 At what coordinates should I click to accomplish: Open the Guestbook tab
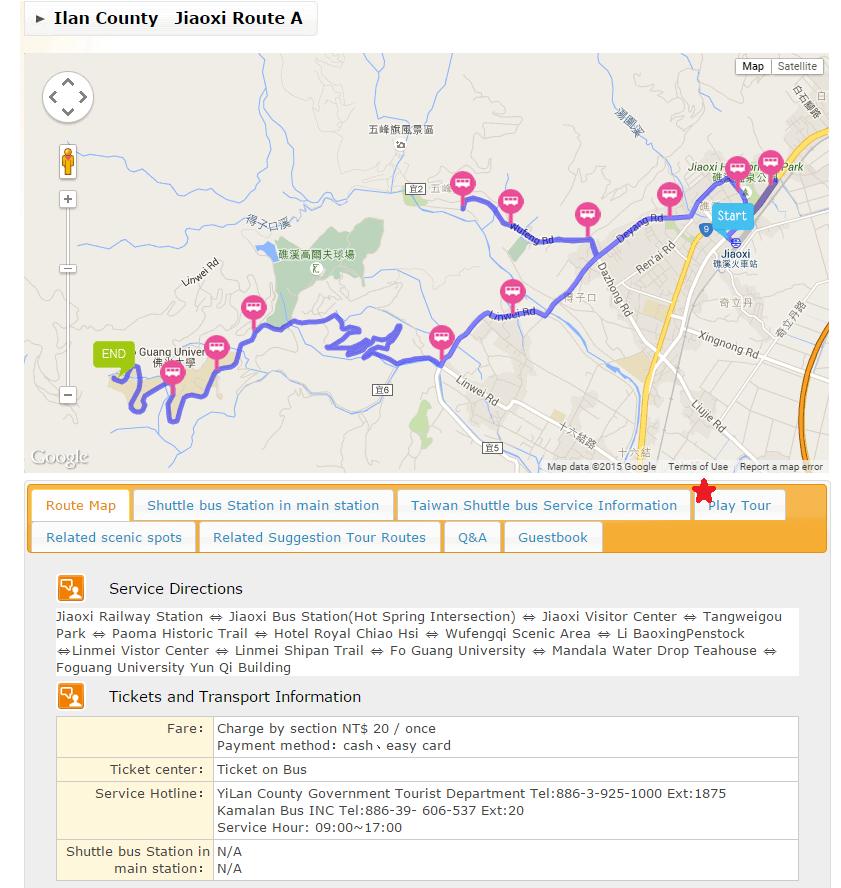[553, 537]
